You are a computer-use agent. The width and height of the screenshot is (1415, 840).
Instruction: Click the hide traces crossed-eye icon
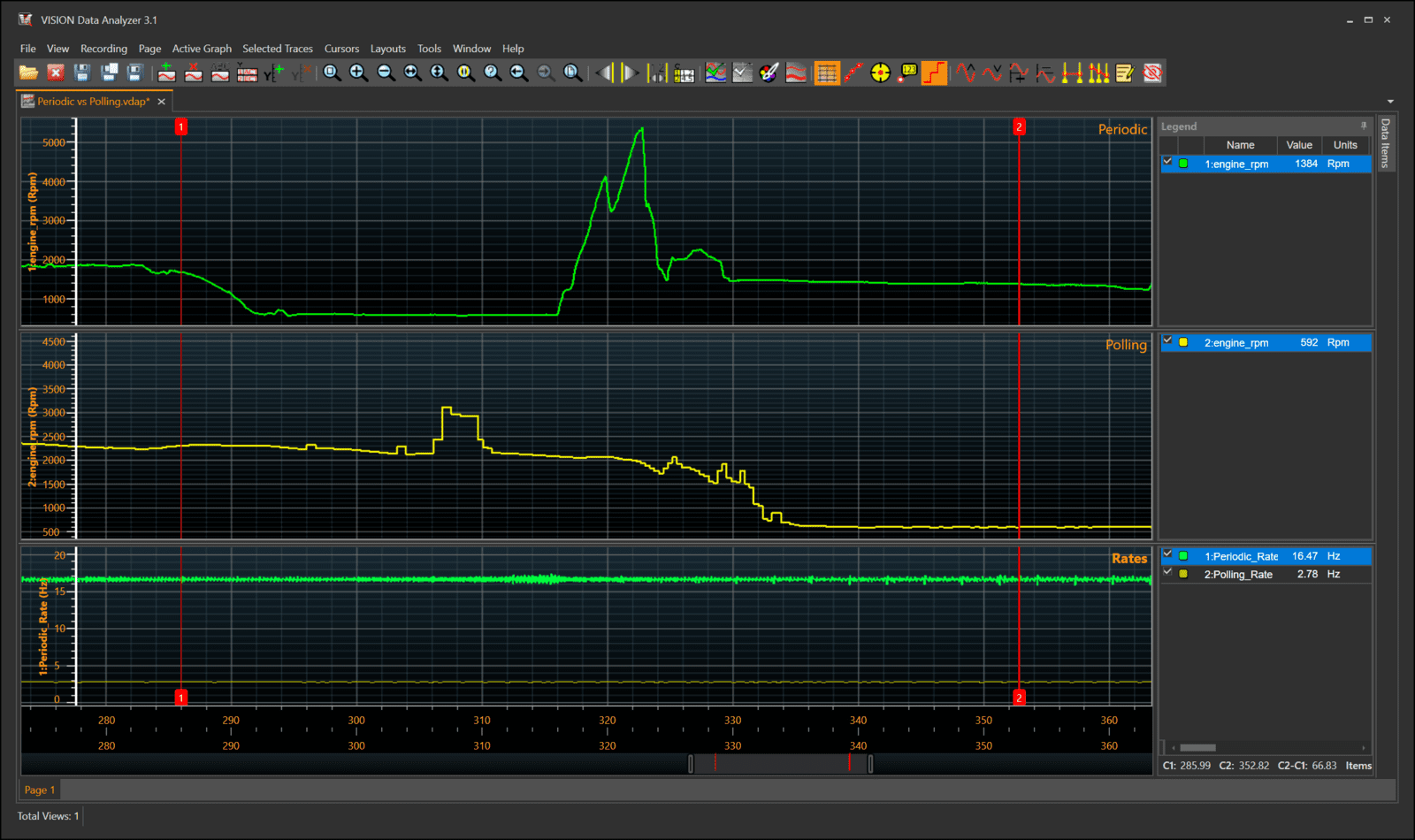[x=1152, y=73]
